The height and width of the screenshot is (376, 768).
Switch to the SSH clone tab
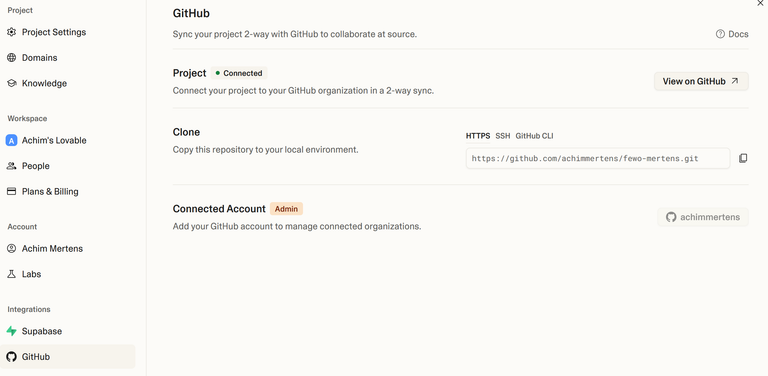[503, 136]
